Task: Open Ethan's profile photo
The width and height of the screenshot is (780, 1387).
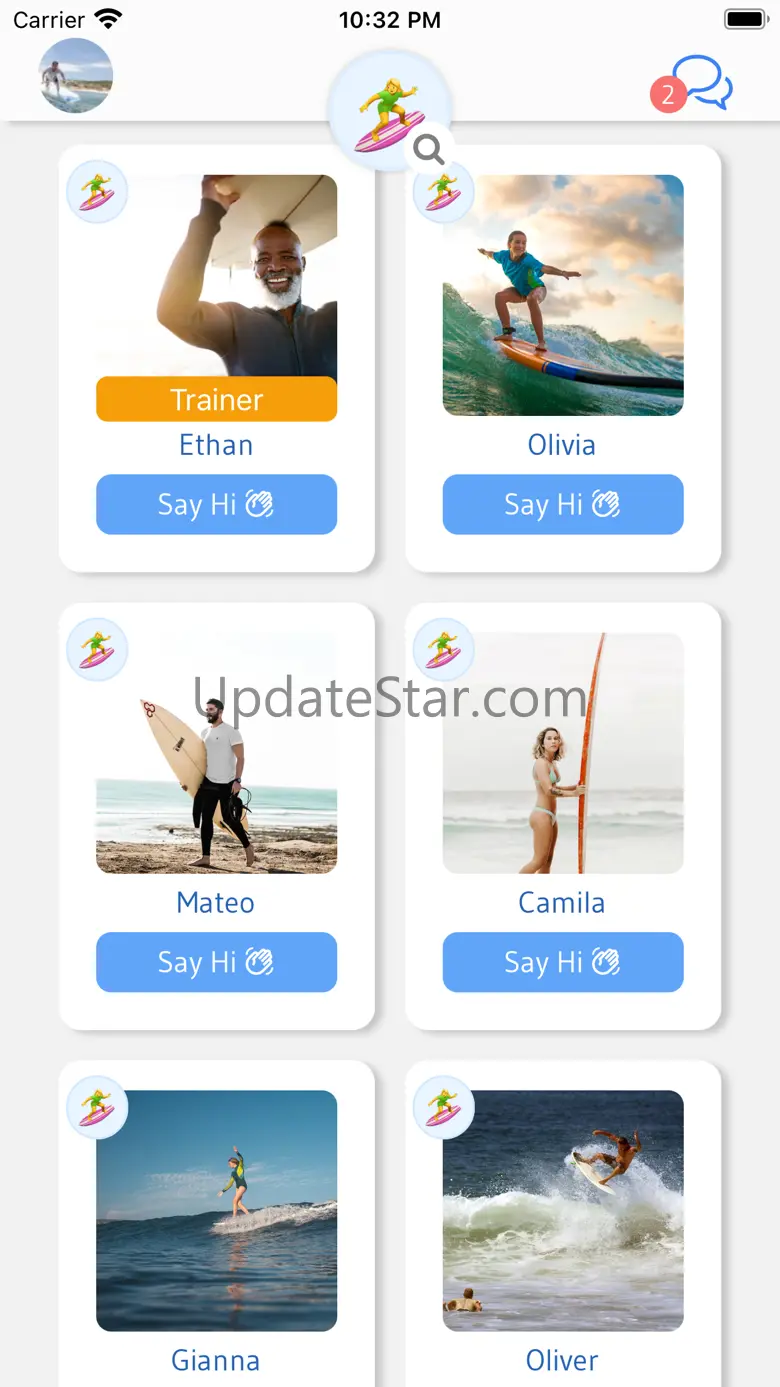Action: [x=216, y=276]
